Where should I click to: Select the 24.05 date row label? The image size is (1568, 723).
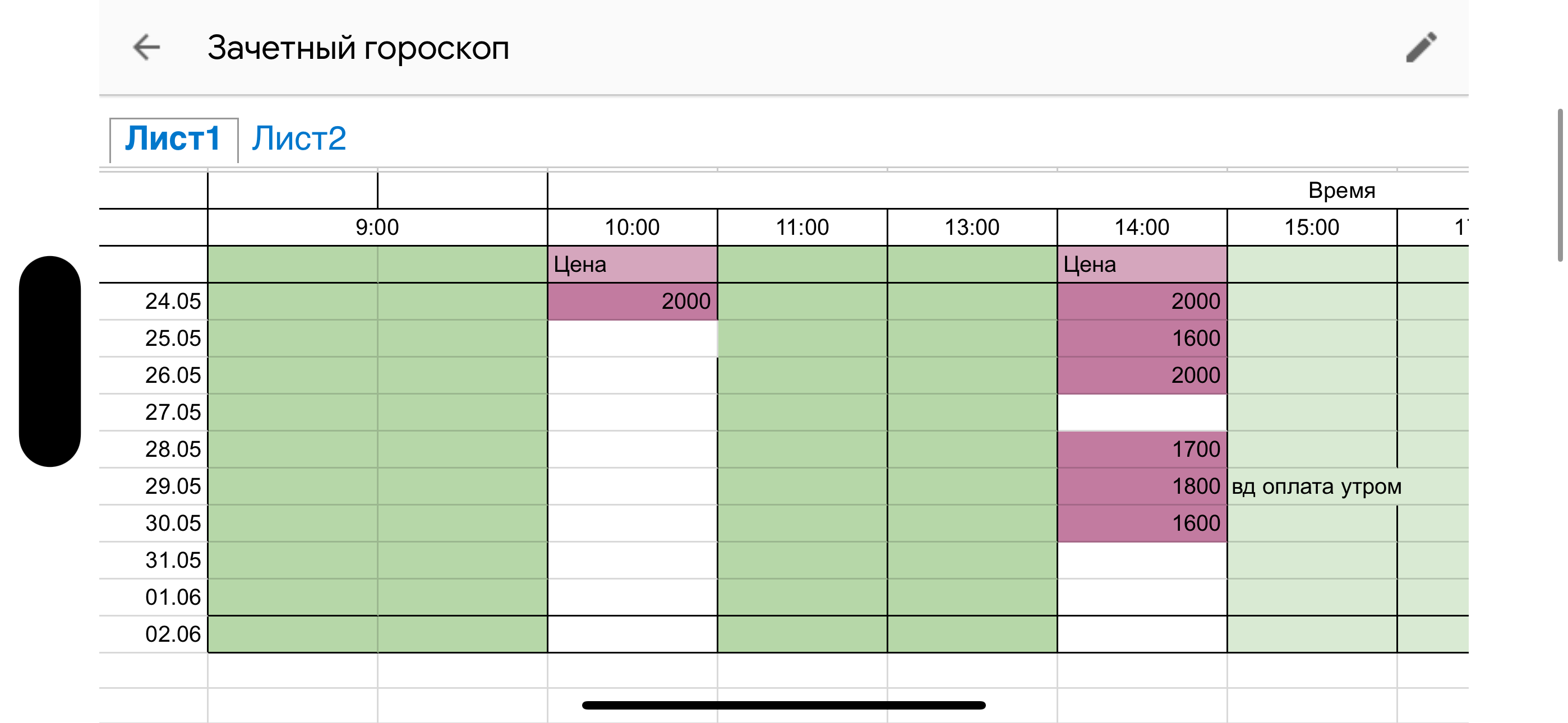[x=172, y=302]
